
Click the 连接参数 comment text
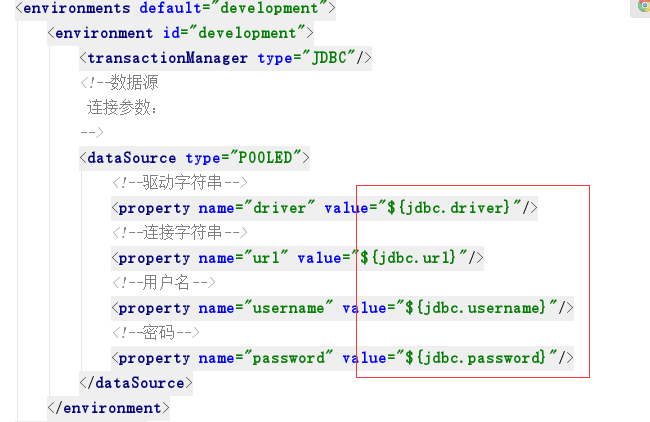122,108
